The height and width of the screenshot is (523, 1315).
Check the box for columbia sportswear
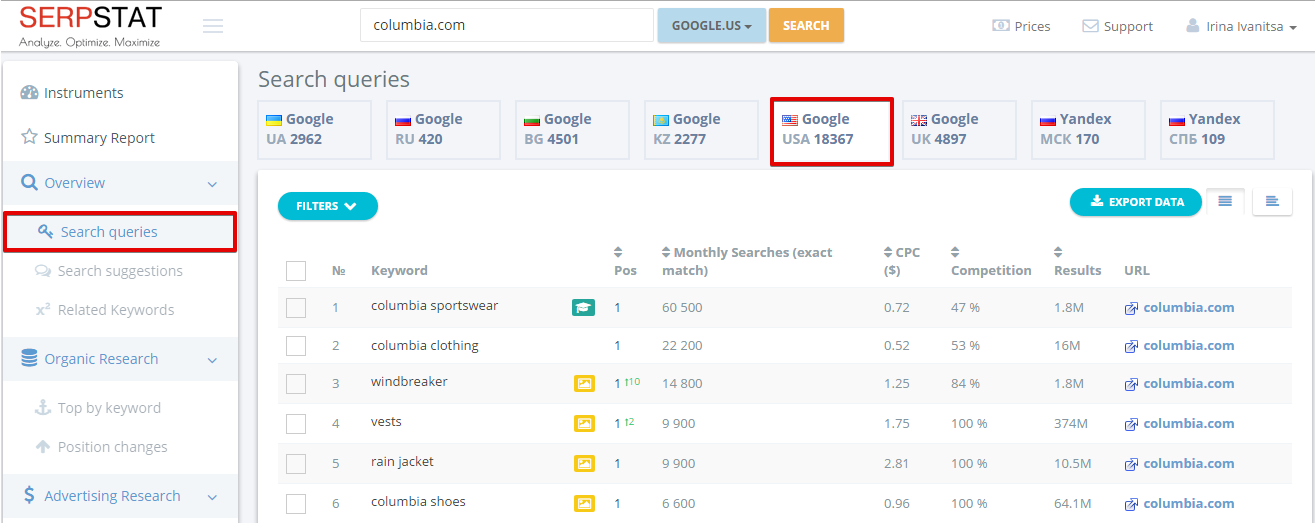[296, 308]
